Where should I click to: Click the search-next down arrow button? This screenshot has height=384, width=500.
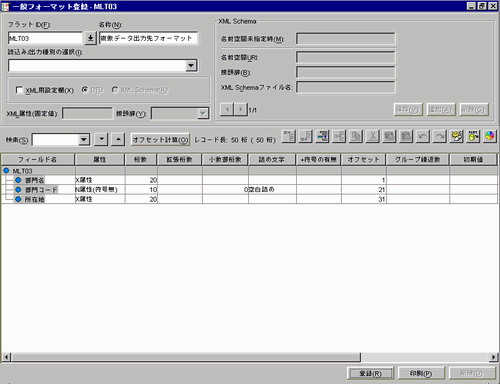pyautogui.click(x=101, y=139)
